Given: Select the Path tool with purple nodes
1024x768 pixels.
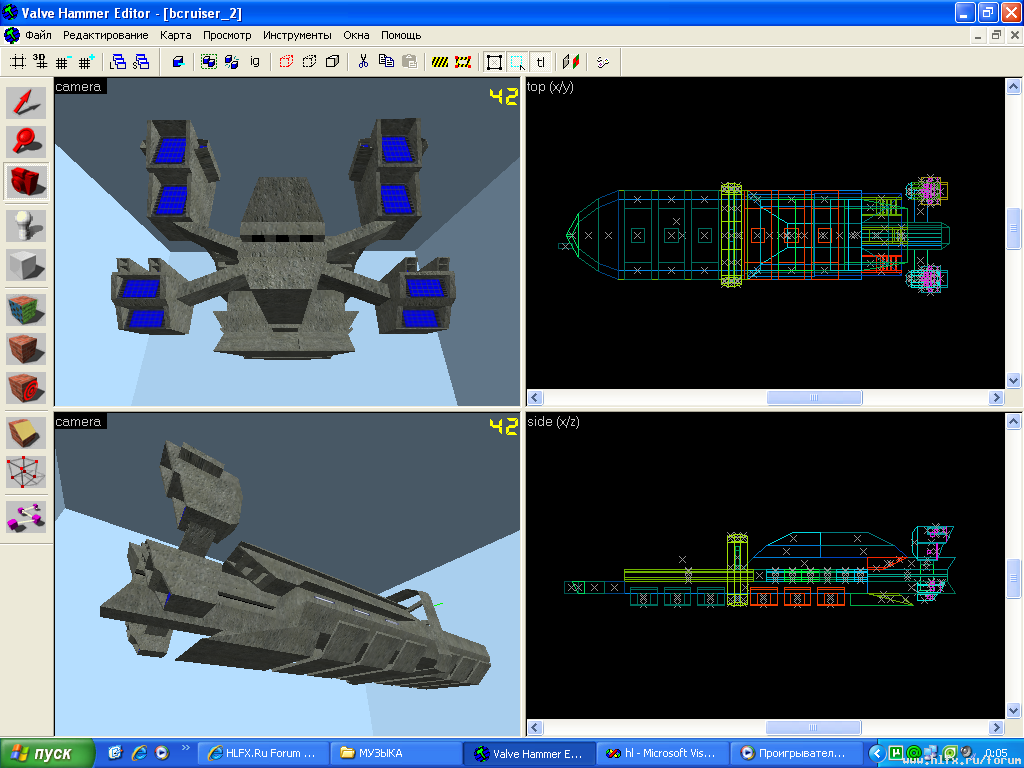Looking at the screenshot, I should point(26,514).
